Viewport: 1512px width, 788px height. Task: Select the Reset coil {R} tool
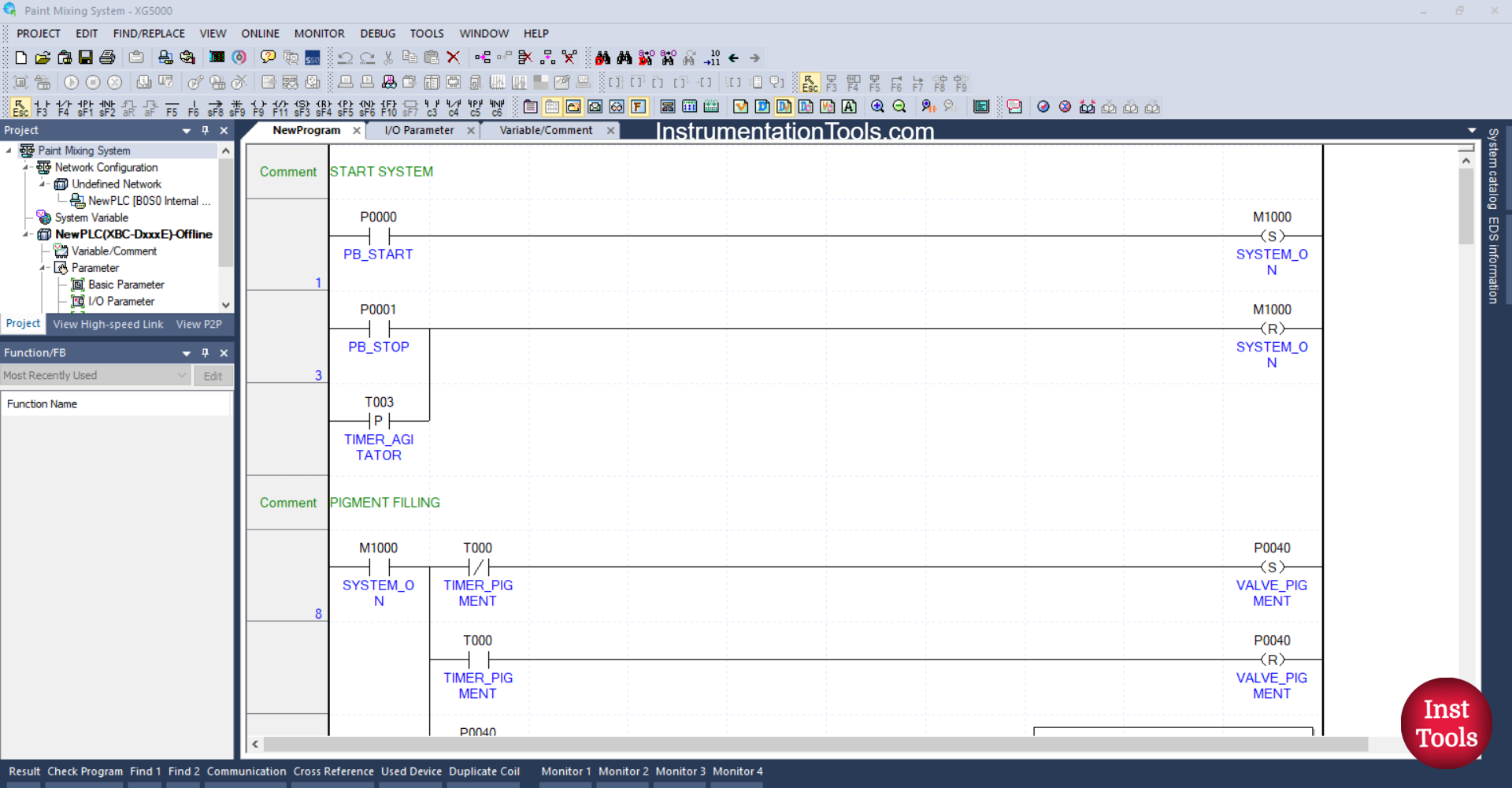click(324, 107)
